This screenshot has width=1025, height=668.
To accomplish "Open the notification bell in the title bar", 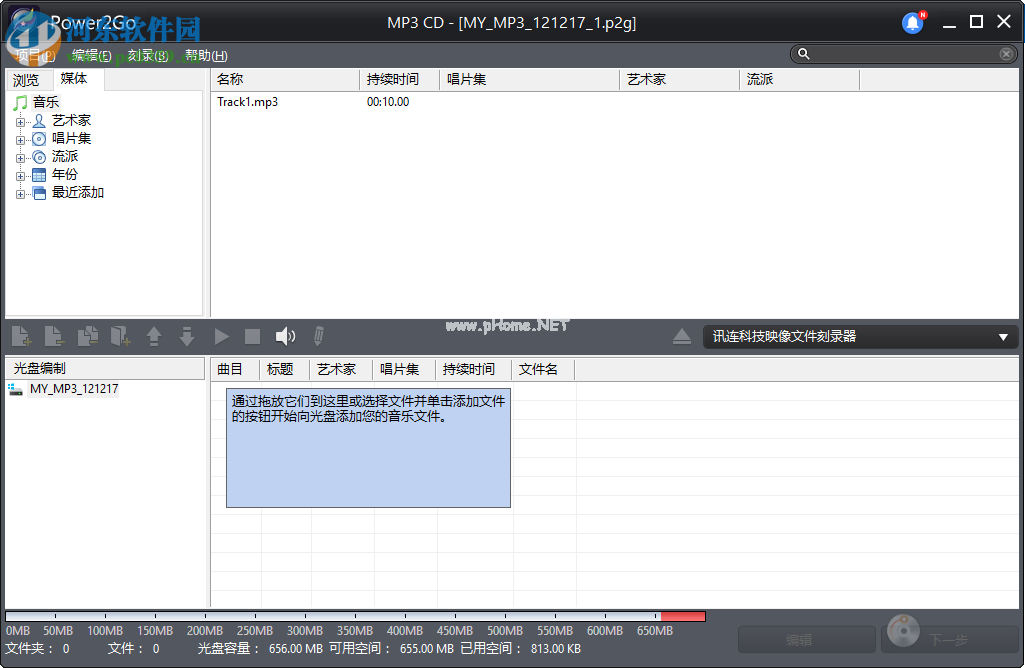I will 911,22.
